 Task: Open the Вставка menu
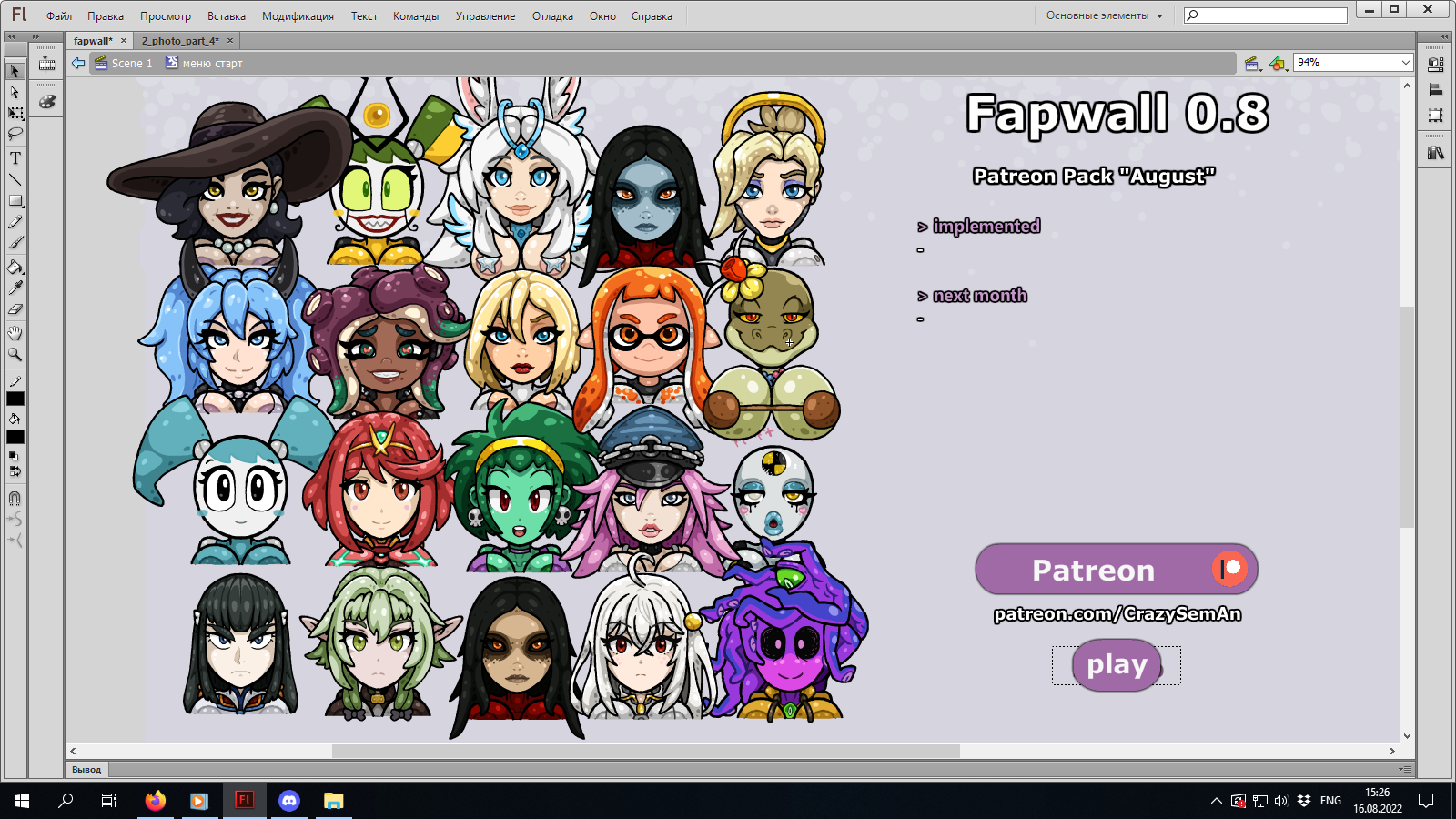(227, 16)
